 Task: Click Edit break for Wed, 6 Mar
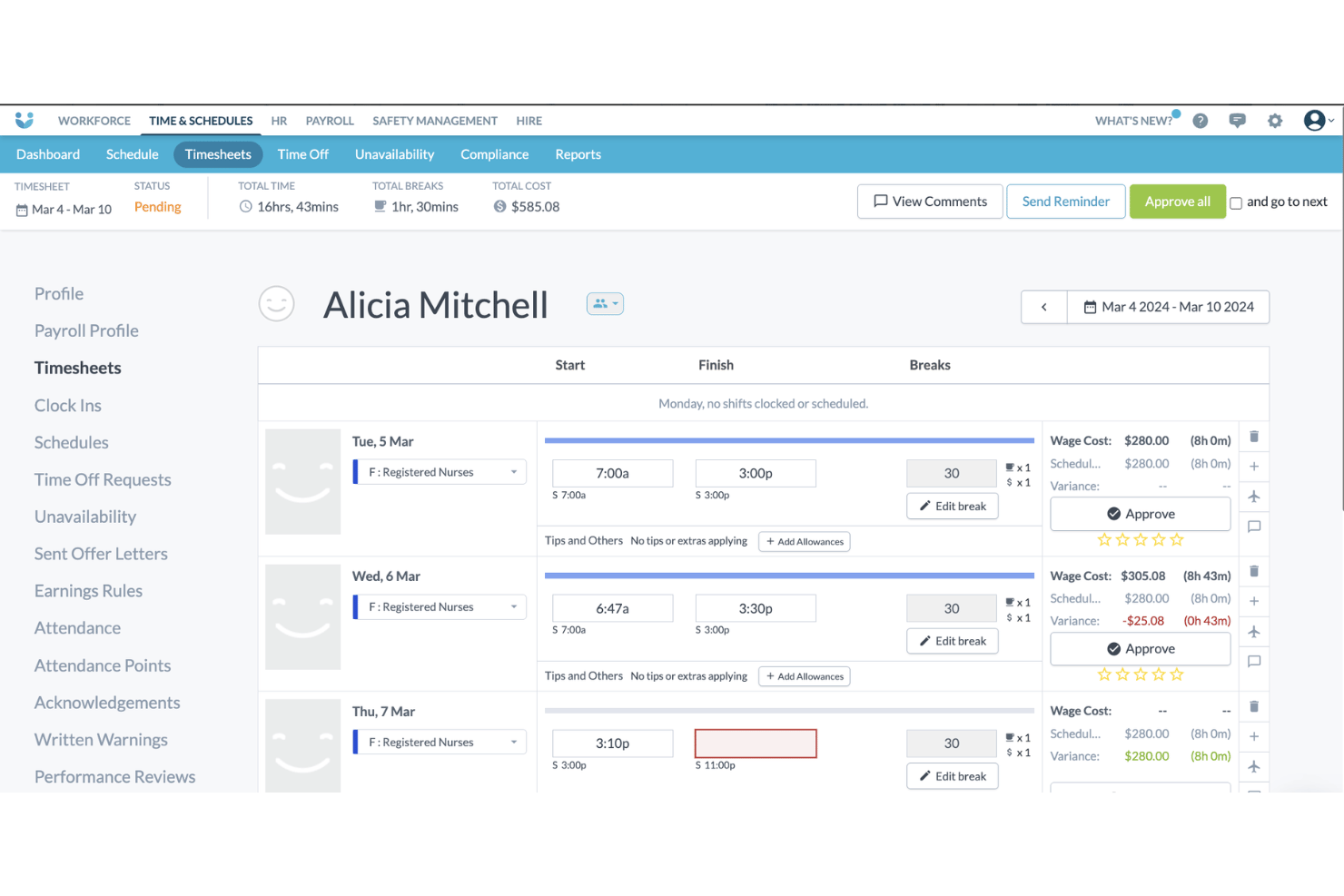point(953,641)
